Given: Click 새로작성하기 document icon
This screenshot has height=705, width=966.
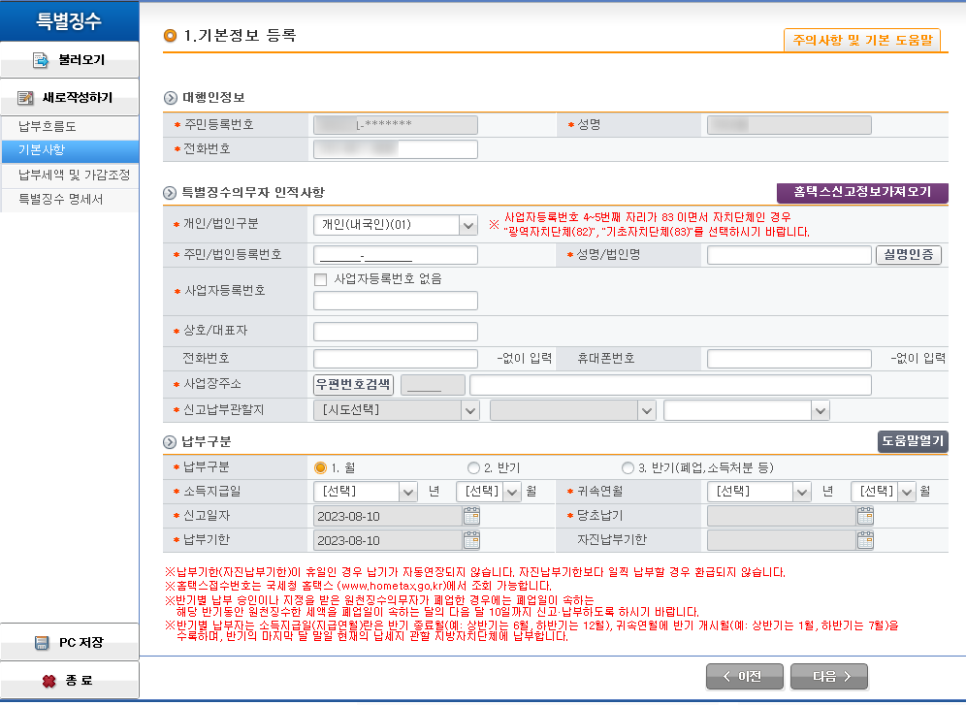Looking at the screenshot, I should [x=26, y=98].
